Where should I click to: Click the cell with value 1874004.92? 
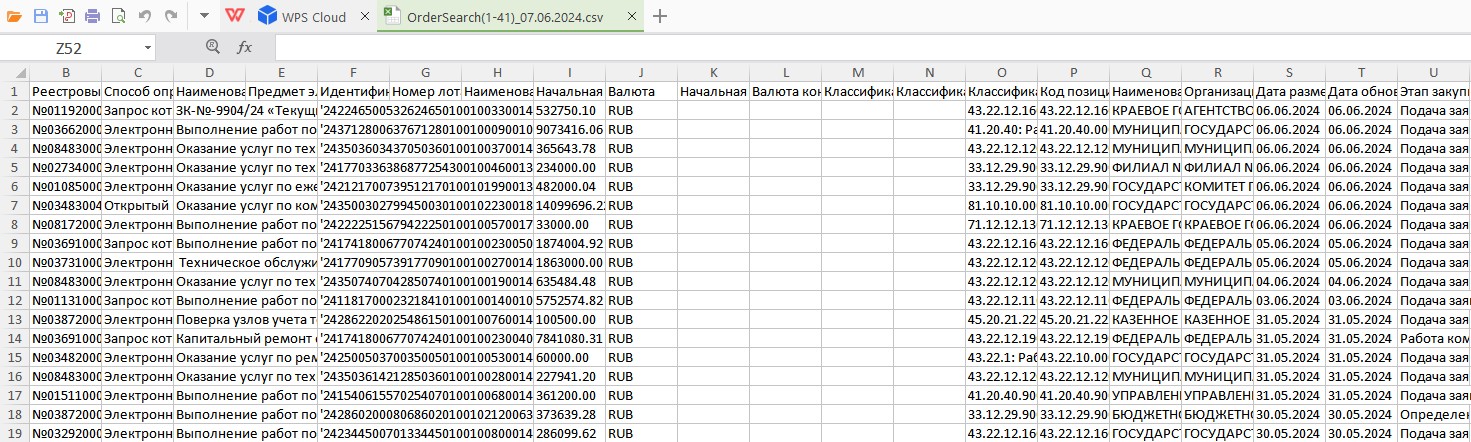[569, 243]
